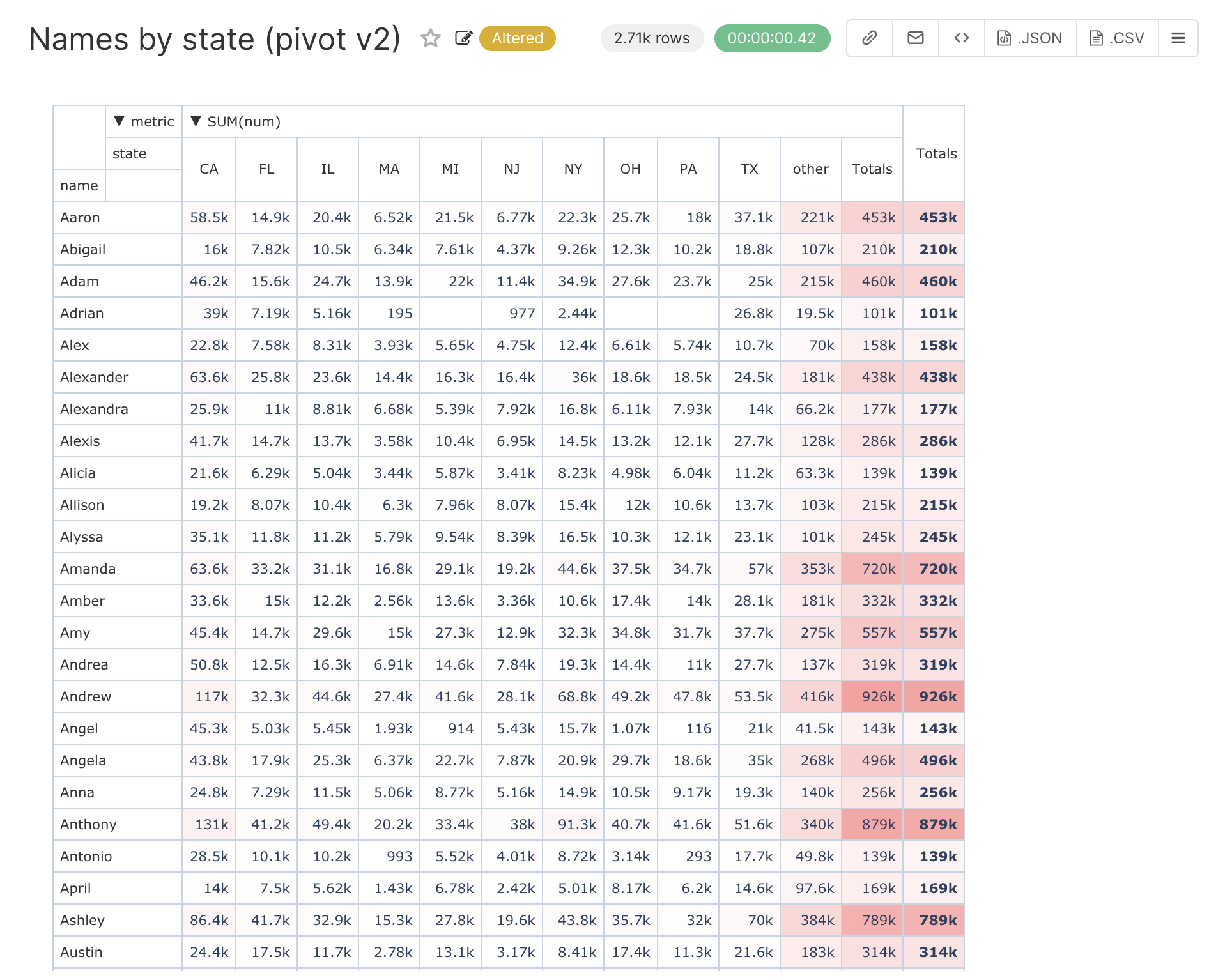Click the state header label
The height and width of the screenshot is (980, 1209).
tap(130, 153)
